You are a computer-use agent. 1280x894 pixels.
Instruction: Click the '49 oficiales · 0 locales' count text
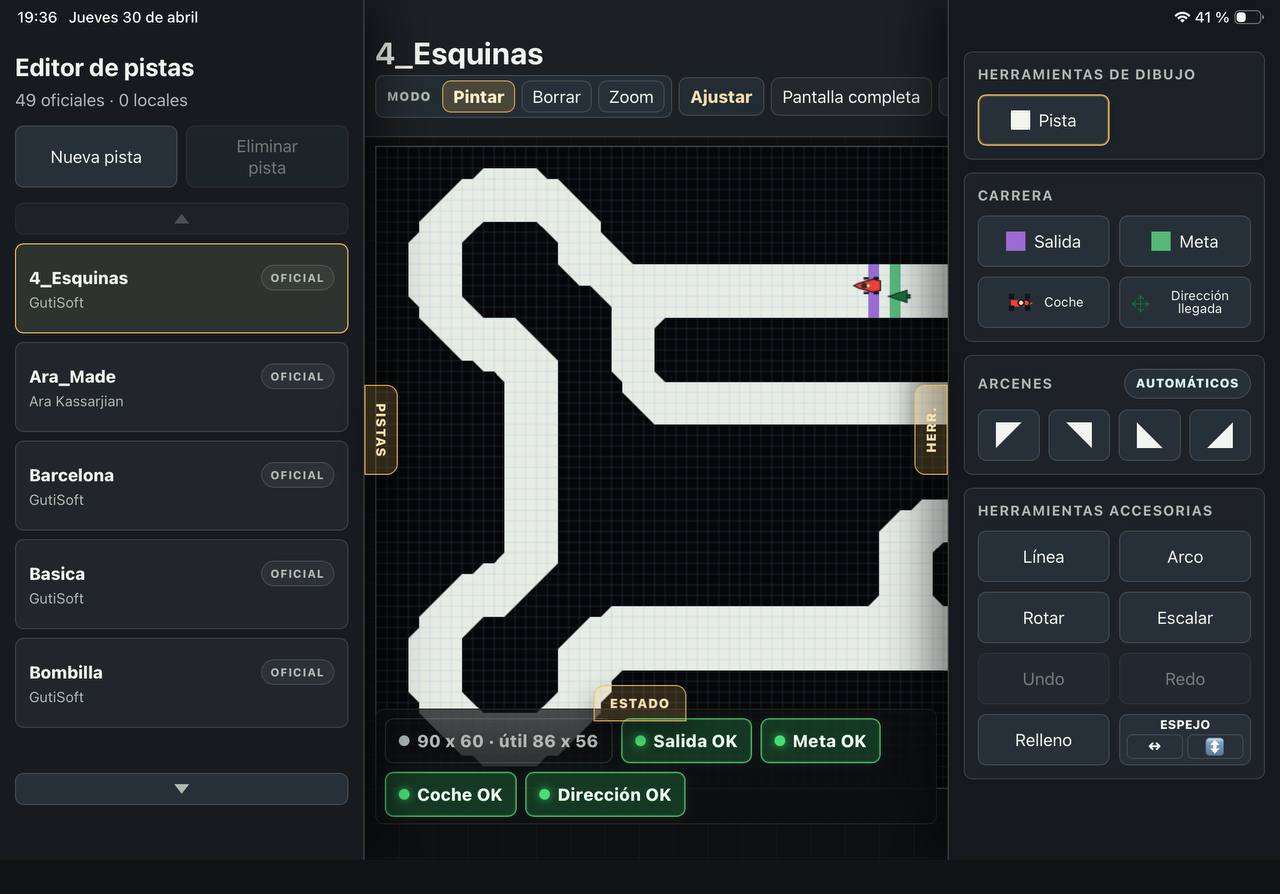tap(101, 100)
